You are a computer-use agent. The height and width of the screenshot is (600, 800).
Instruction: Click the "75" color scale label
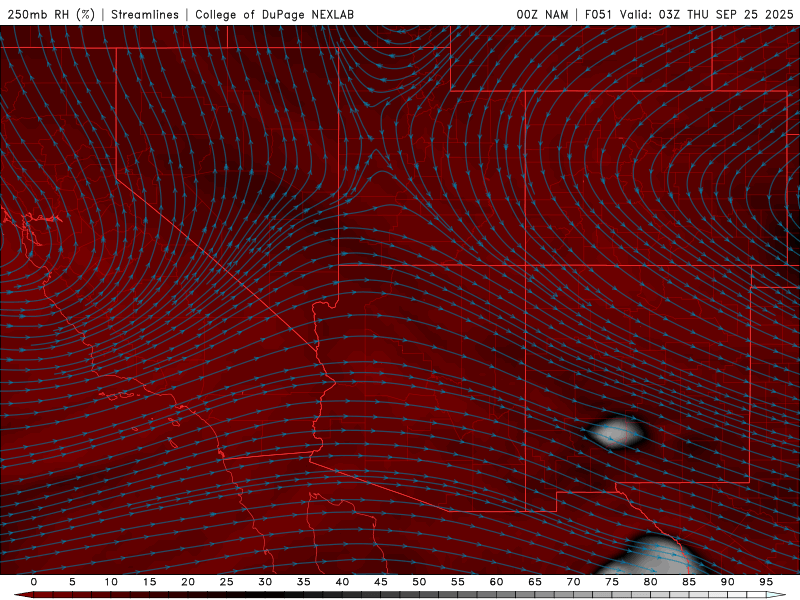pyautogui.click(x=612, y=582)
